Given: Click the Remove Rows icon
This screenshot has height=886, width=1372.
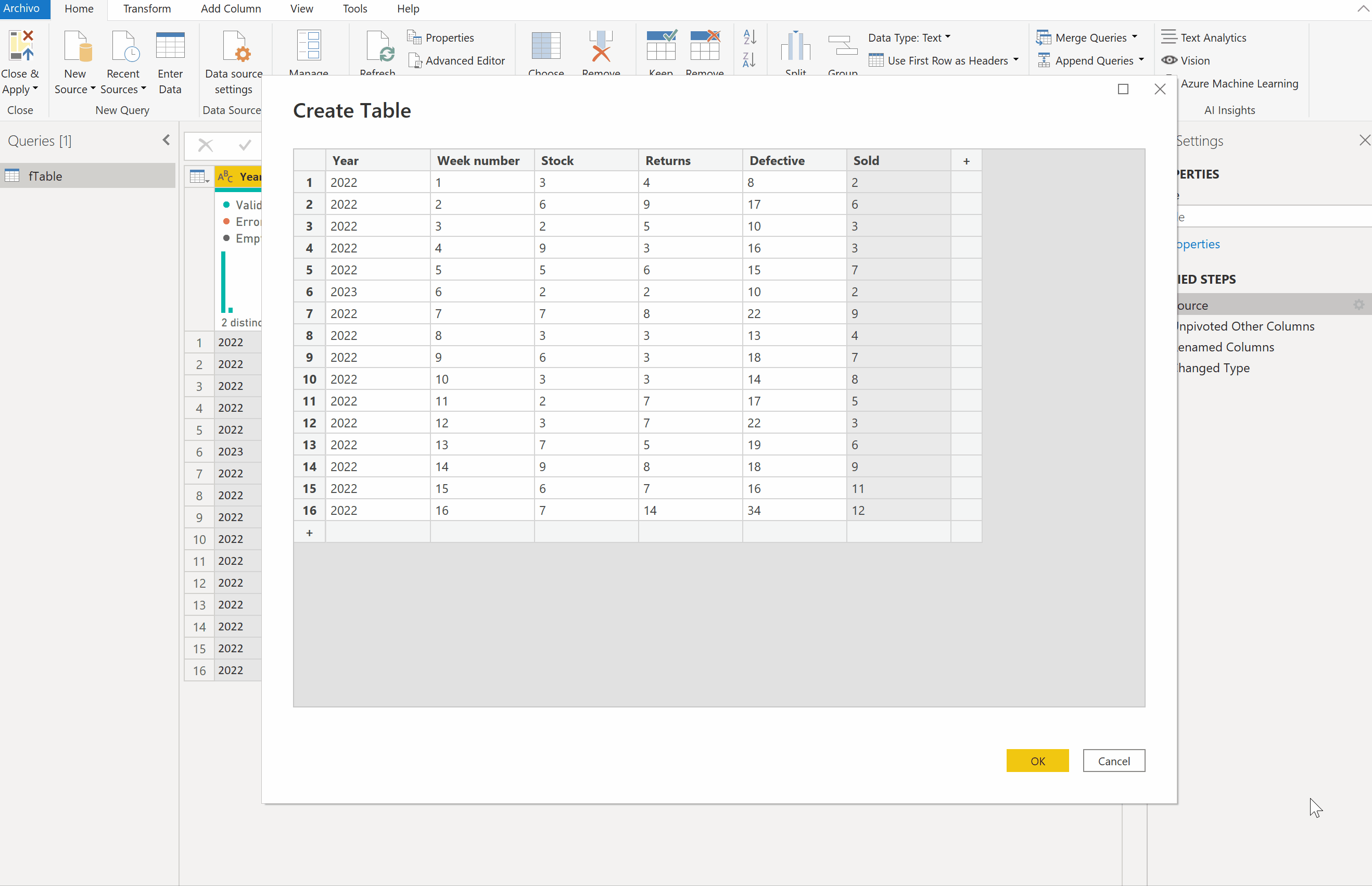Looking at the screenshot, I should tap(705, 45).
